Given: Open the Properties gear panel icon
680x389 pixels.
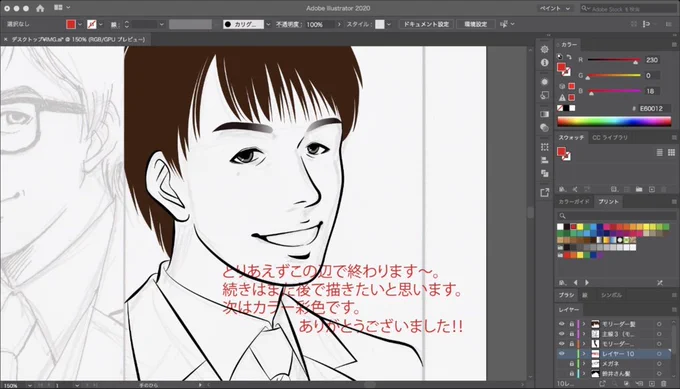Looking at the screenshot, I should pyautogui.click(x=545, y=49).
